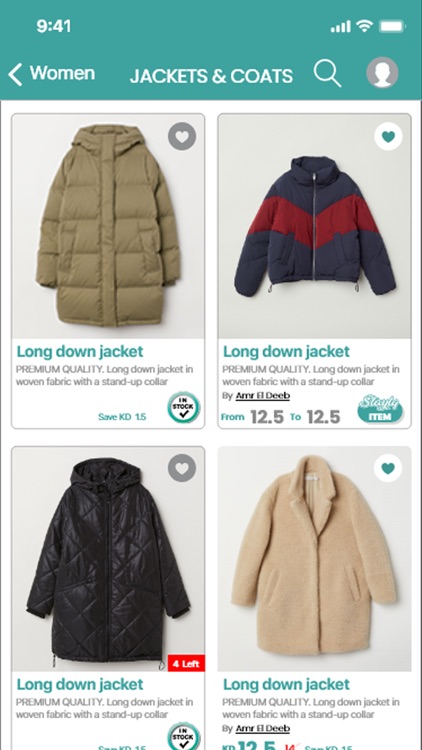Tap the In Stock badge on olive jacket
This screenshot has height=750, width=422.
pos(184,407)
